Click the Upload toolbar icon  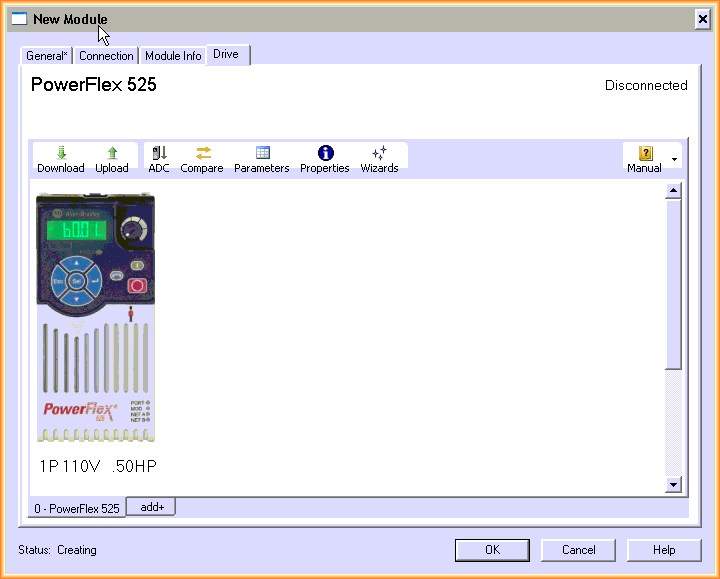pos(112,154)
